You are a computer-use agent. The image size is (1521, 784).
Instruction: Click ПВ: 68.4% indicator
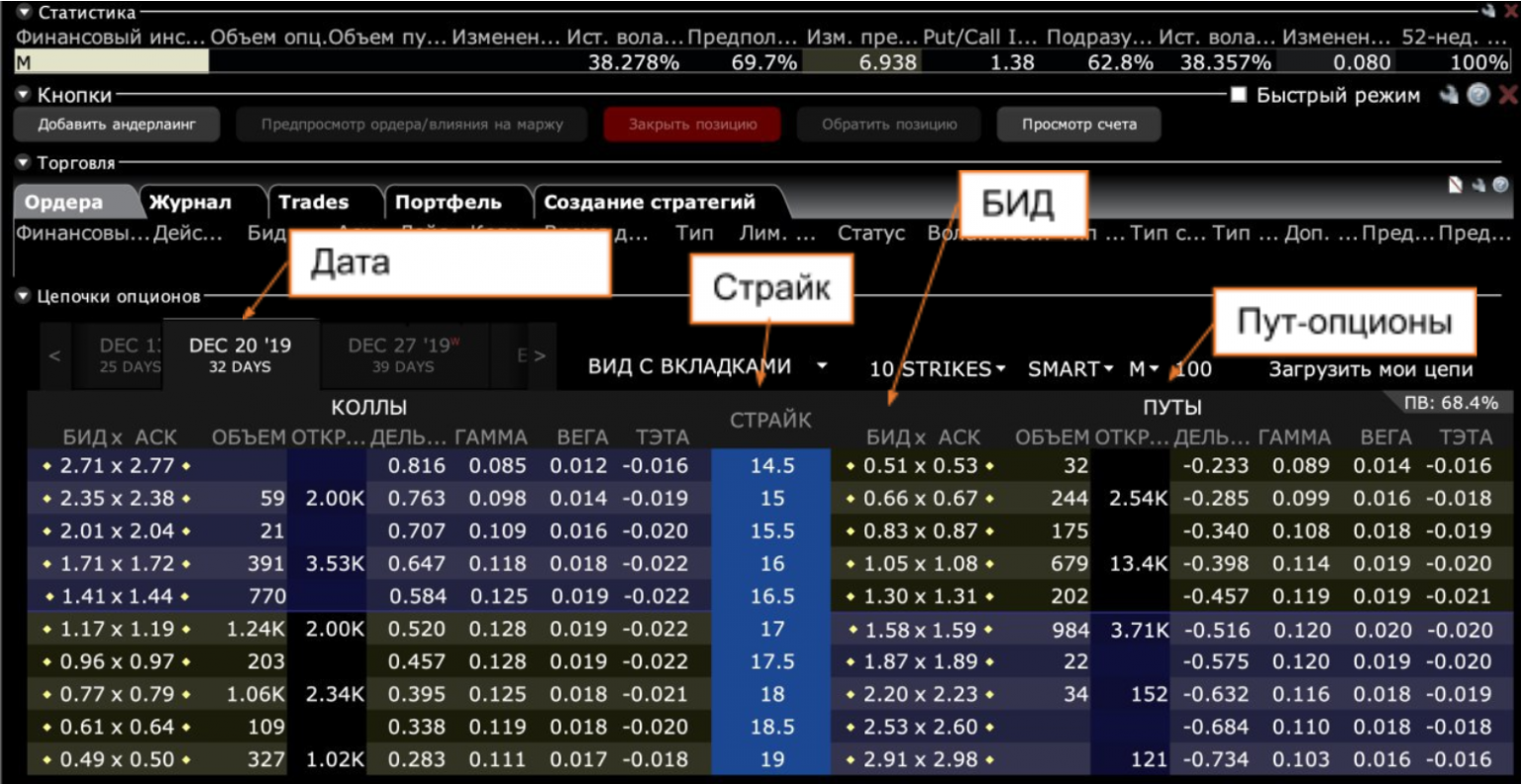[1451, 403]
